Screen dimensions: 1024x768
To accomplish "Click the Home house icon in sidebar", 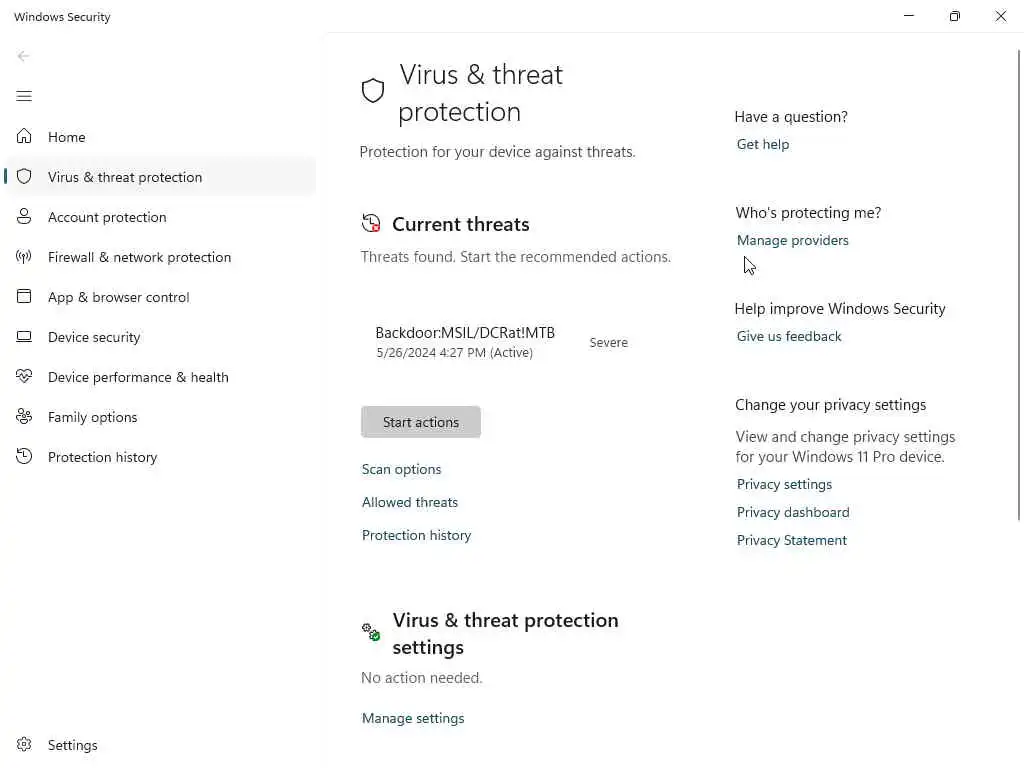I will tap(24, 137).
